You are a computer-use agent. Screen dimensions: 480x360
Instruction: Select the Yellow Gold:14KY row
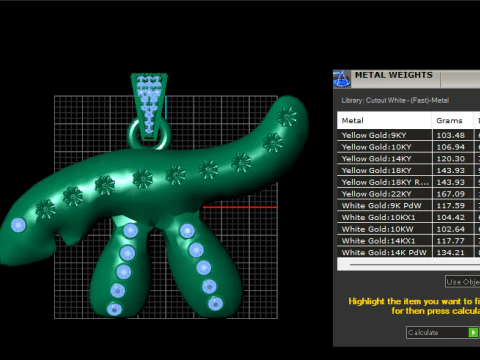tap(408, 159)
